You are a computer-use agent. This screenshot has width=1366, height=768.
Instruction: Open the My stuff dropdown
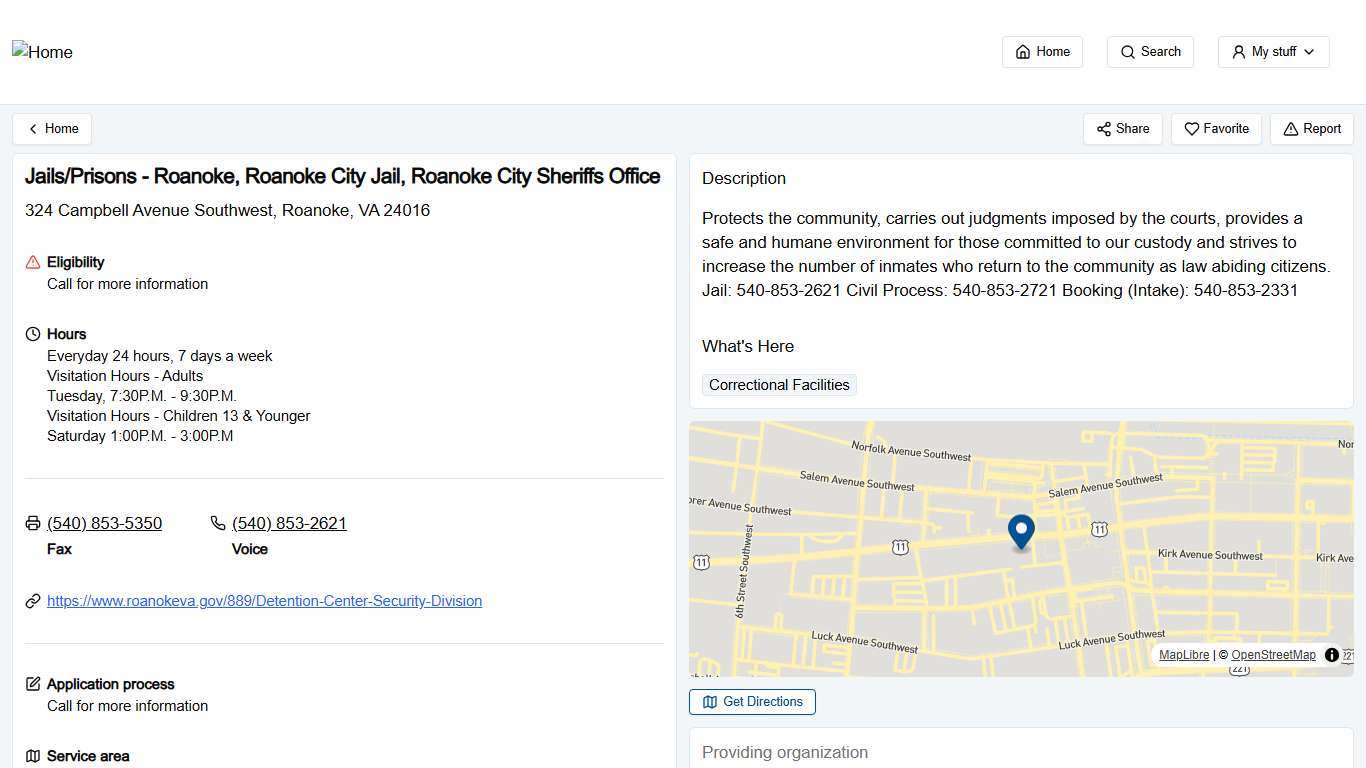click(1273, 51)
